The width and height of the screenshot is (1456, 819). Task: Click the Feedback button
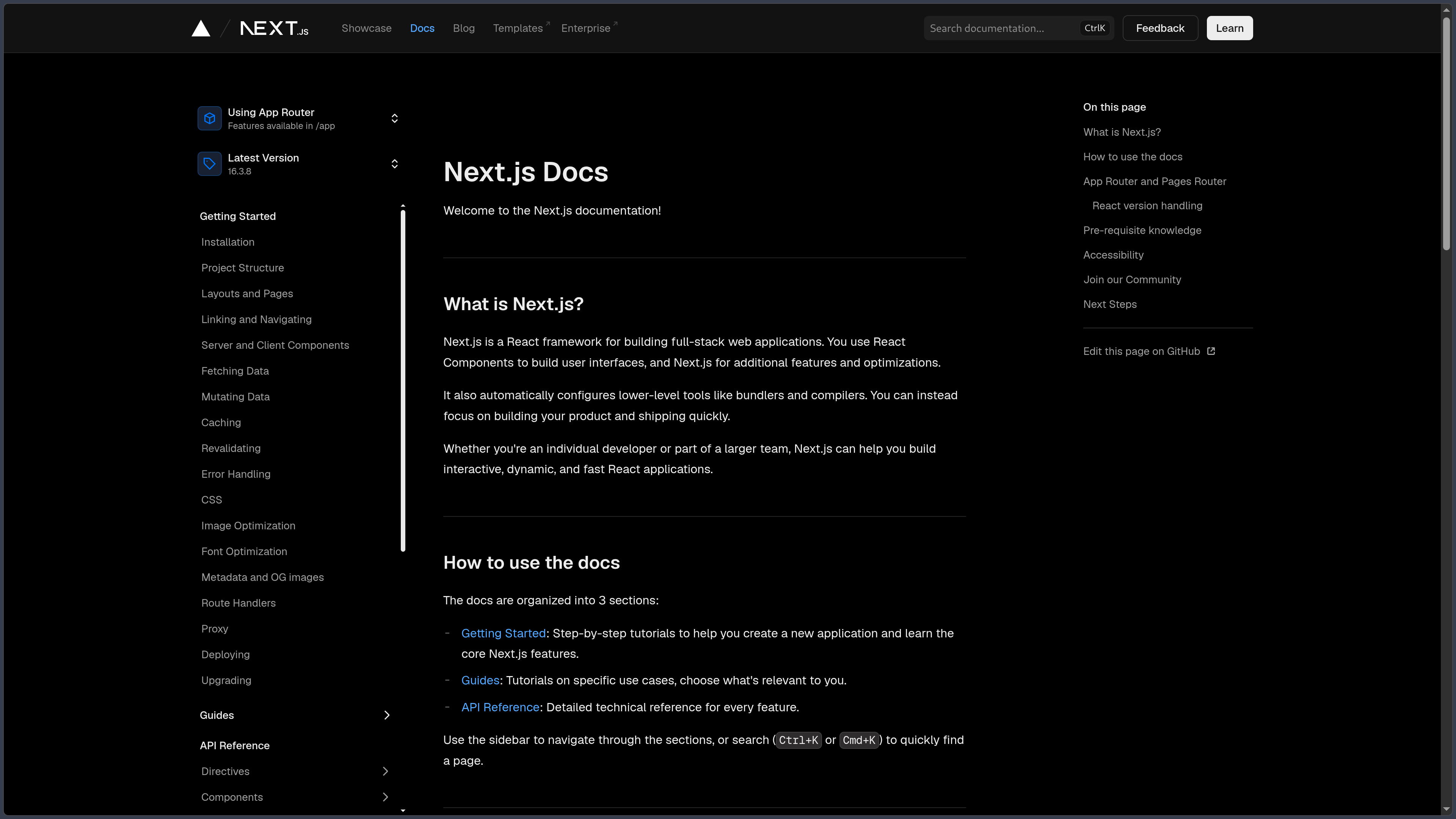coord(1160,28)
